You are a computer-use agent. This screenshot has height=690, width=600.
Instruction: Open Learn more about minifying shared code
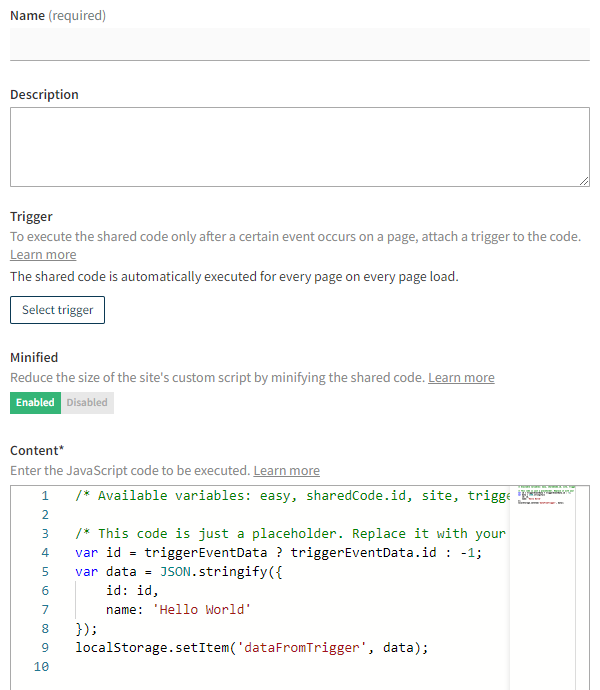[x=461, y=378]
